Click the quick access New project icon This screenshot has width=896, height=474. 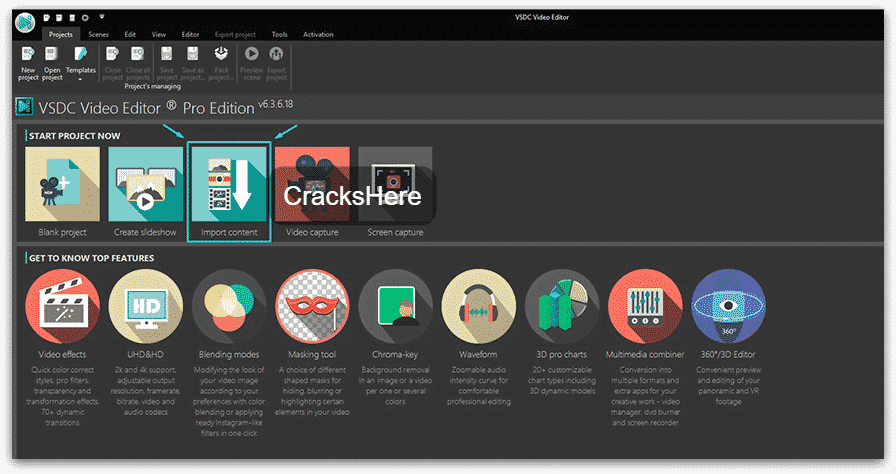click(x=46, y=18)
